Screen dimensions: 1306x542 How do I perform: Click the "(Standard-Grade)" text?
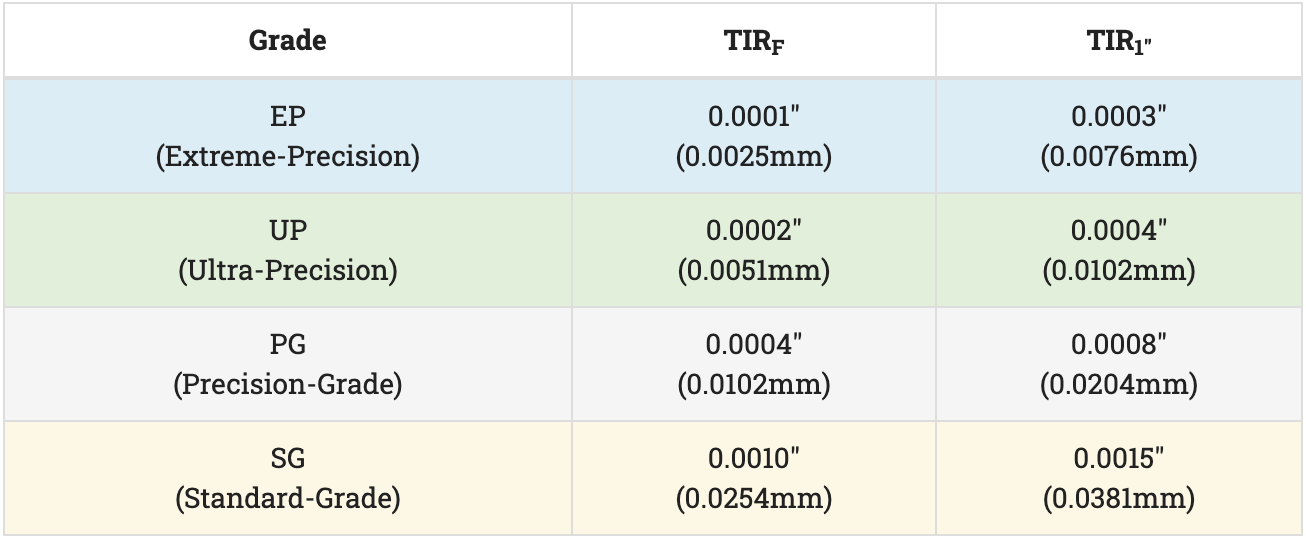[x=287, y=498]
